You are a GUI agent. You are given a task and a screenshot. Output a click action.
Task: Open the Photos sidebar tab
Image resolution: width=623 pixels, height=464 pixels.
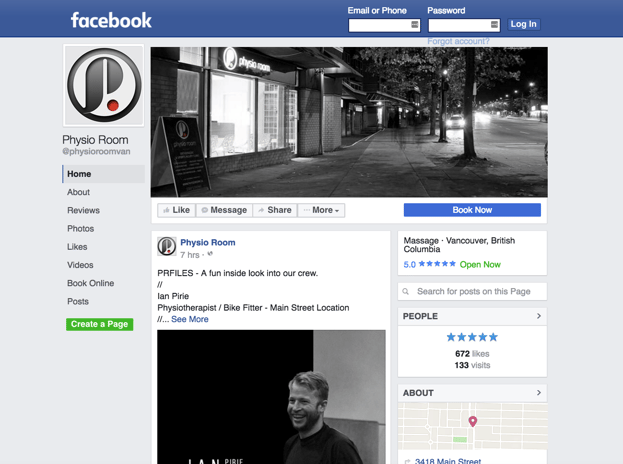tap(81, 229)
